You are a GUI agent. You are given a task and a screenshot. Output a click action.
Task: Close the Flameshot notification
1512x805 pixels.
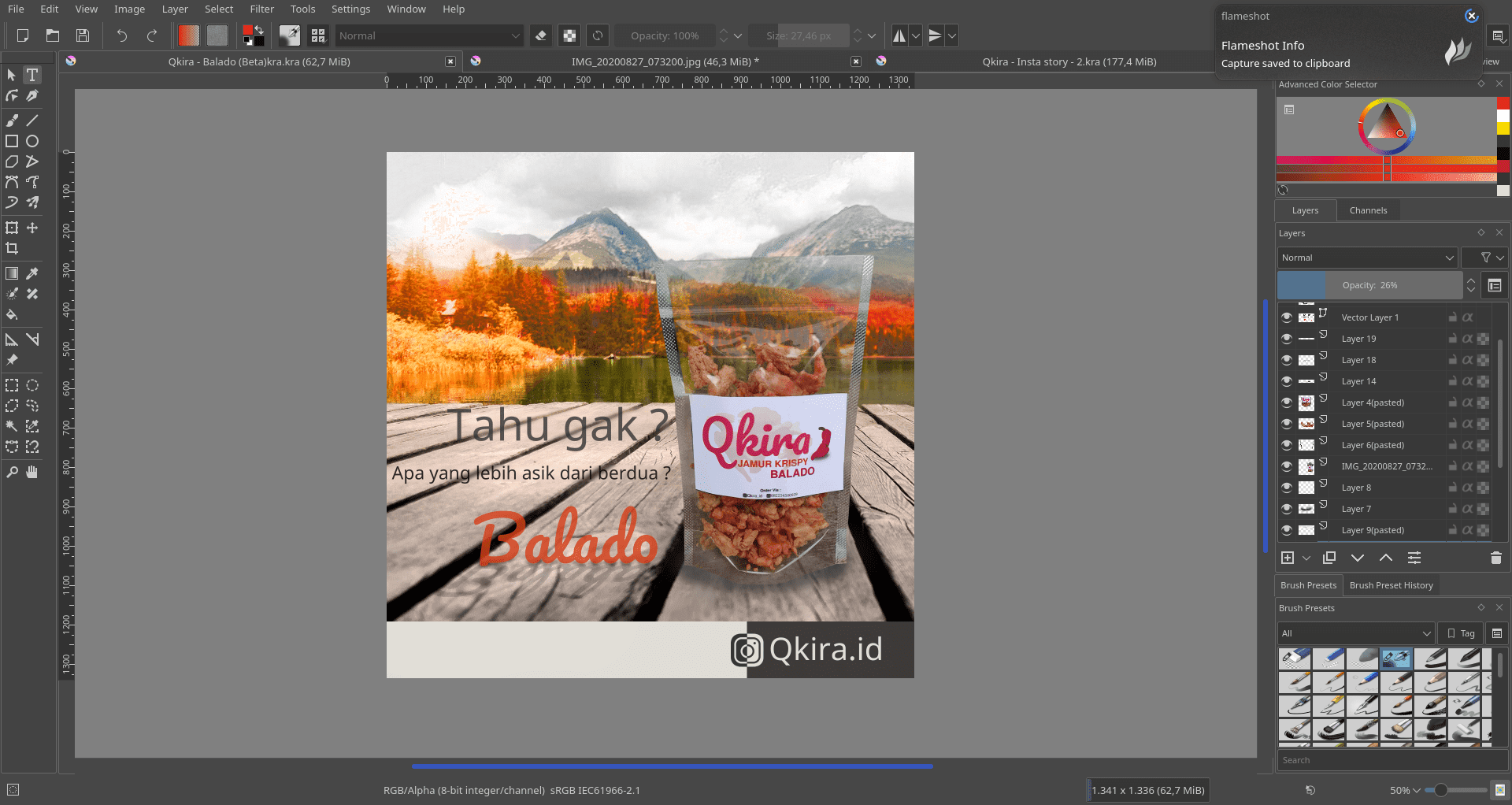coord(1471,16)
